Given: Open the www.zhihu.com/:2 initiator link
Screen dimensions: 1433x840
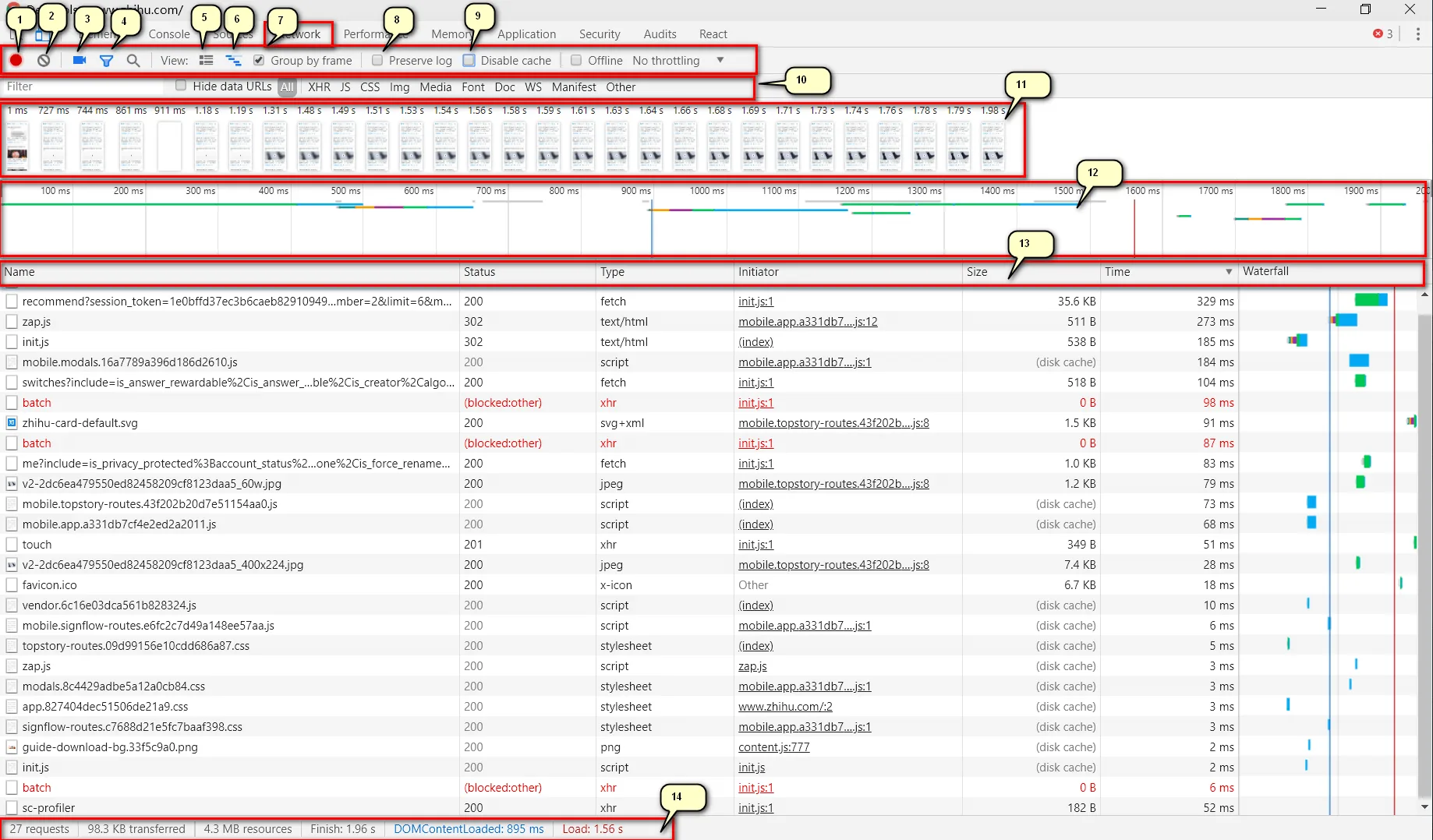Looking at the screenshot, I should [785, 707].
